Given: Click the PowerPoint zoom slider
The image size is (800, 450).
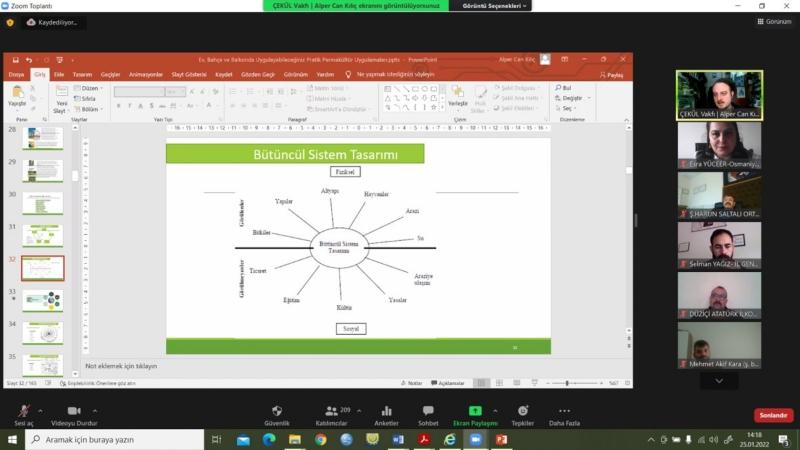Looking at the screenshot, I should tap(567, 383).
